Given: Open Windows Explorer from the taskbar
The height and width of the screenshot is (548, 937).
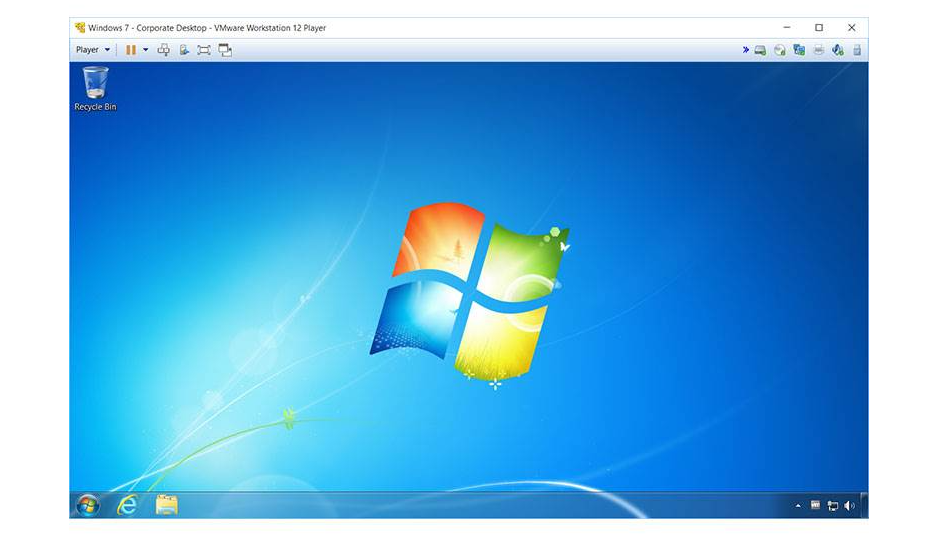Looking at the screenshot, I should [167, 505].
